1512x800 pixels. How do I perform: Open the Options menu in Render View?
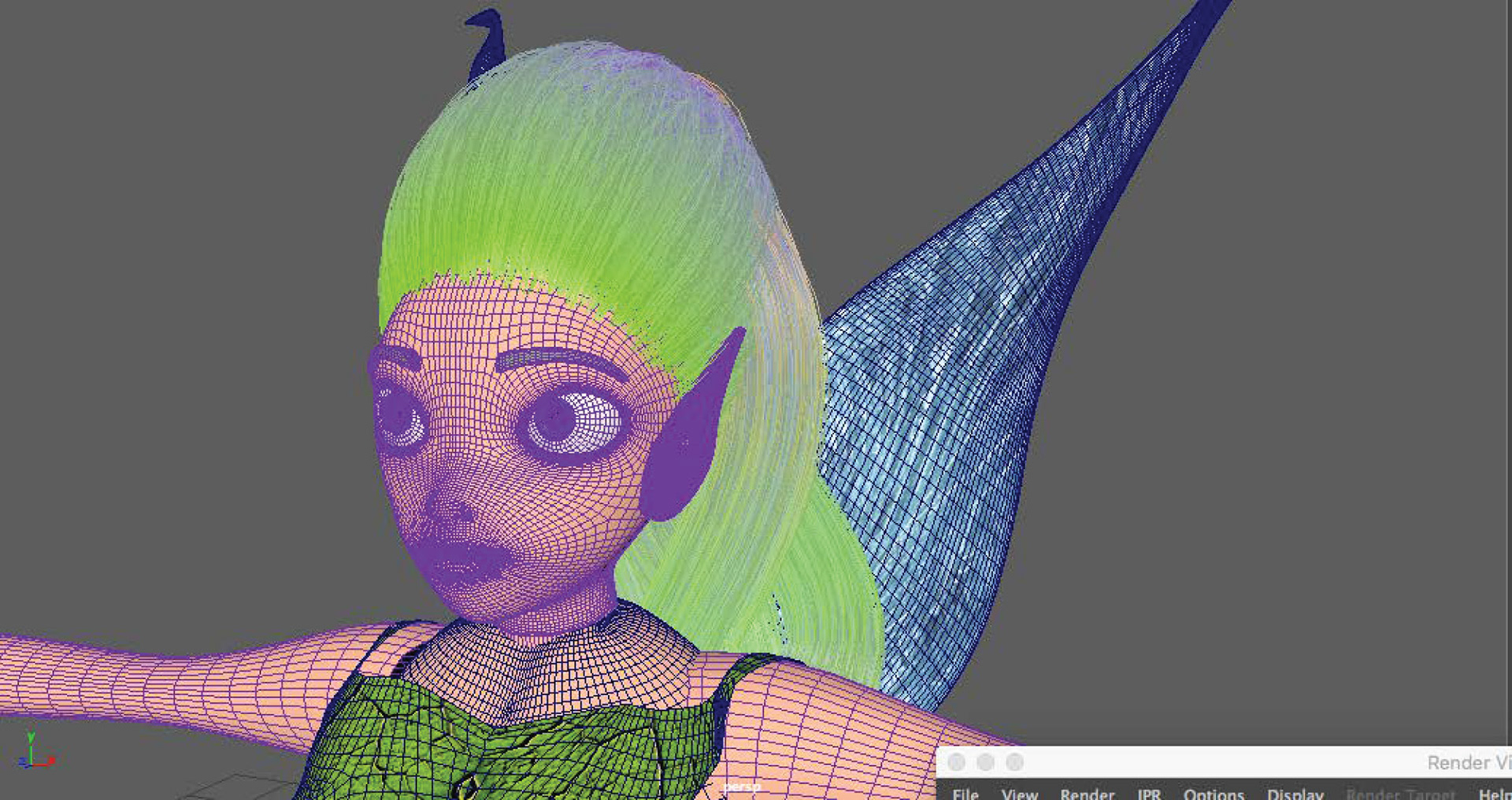(1214, 794)
